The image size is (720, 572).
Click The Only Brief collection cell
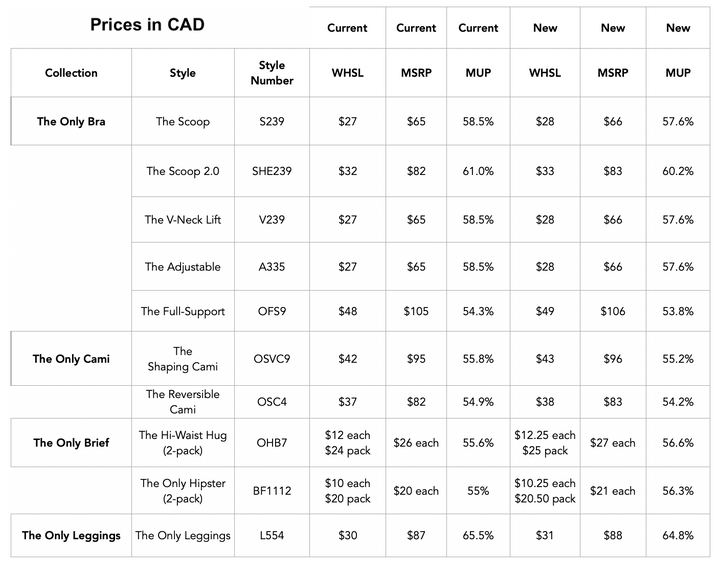coord(71,442)
